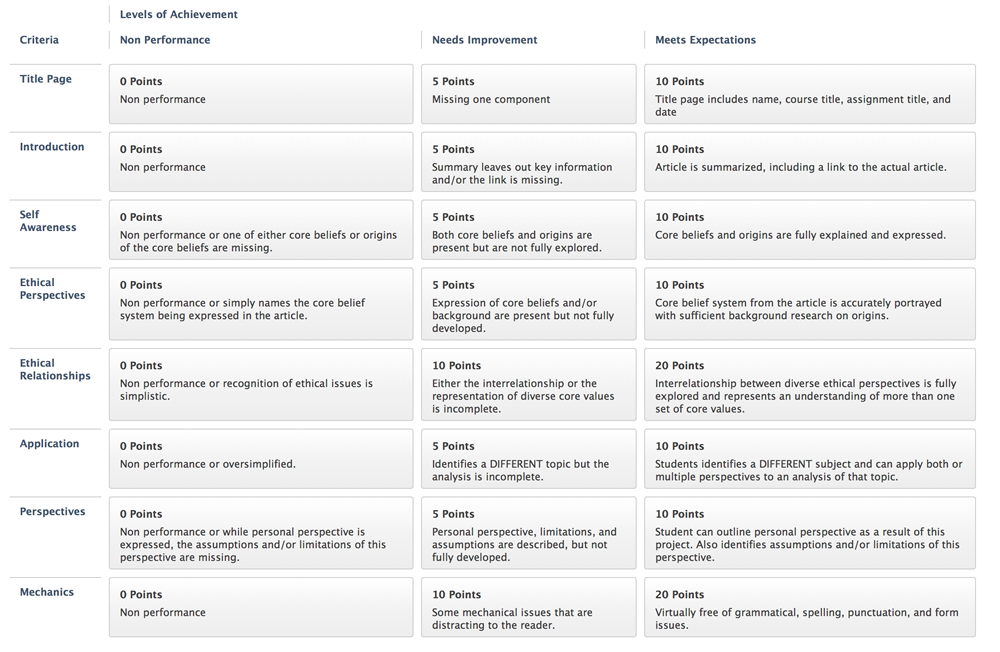1000x652 pixels.
Task: Choose 20 Points cell for Ethical Relationships
Action: 809,385
